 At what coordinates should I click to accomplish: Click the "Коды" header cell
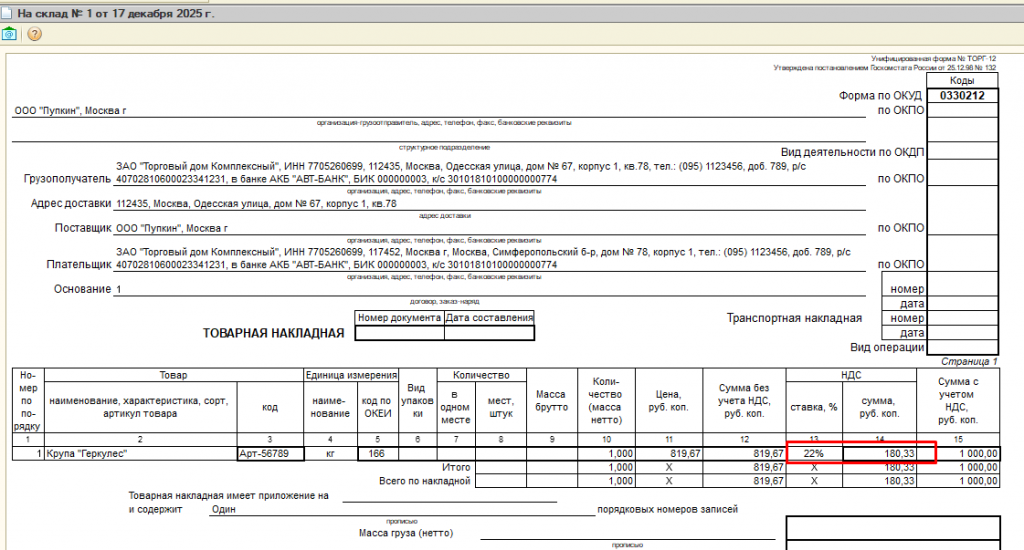962,80
